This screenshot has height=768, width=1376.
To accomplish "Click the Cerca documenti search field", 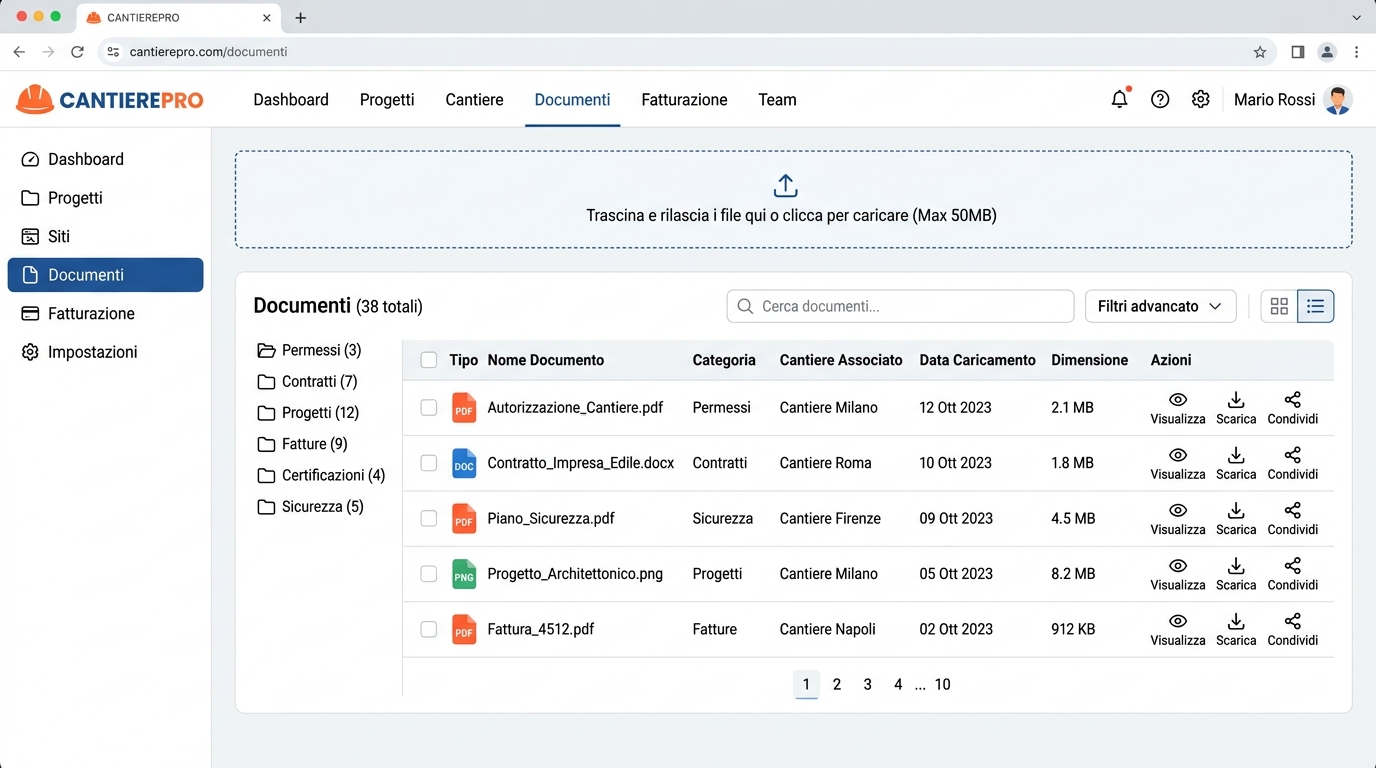I will [900, 306].
